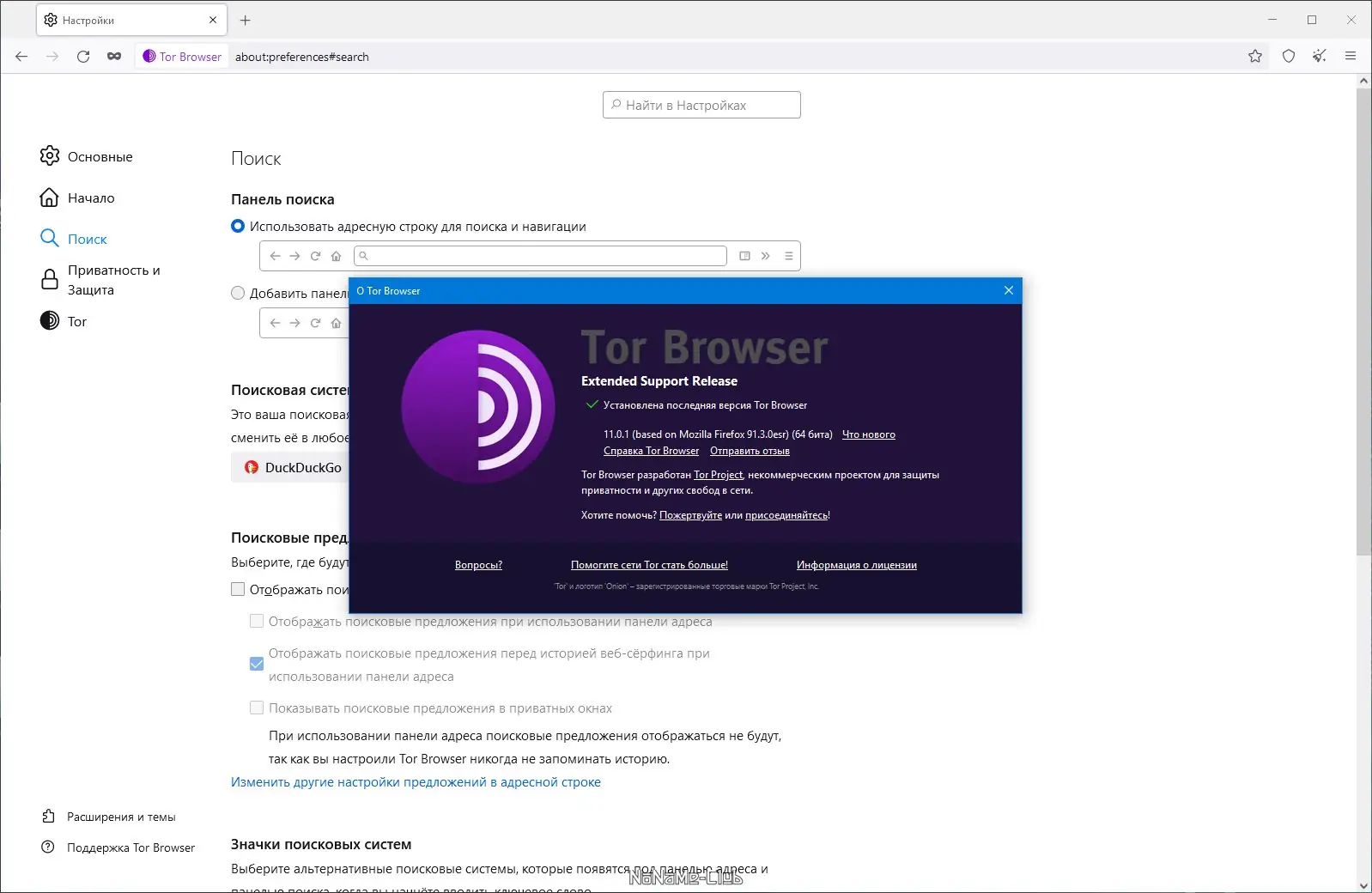
Task: Toggle Отображать поисковые предложения checkbox
Action: click(x=238, y=589)
